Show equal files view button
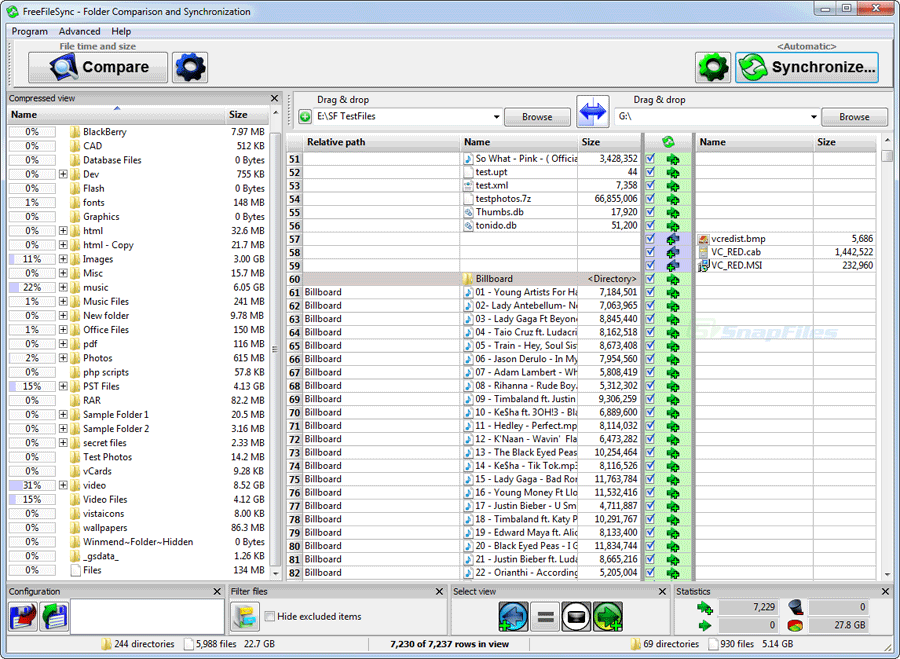The image size is (900, 659). (545, 617)
